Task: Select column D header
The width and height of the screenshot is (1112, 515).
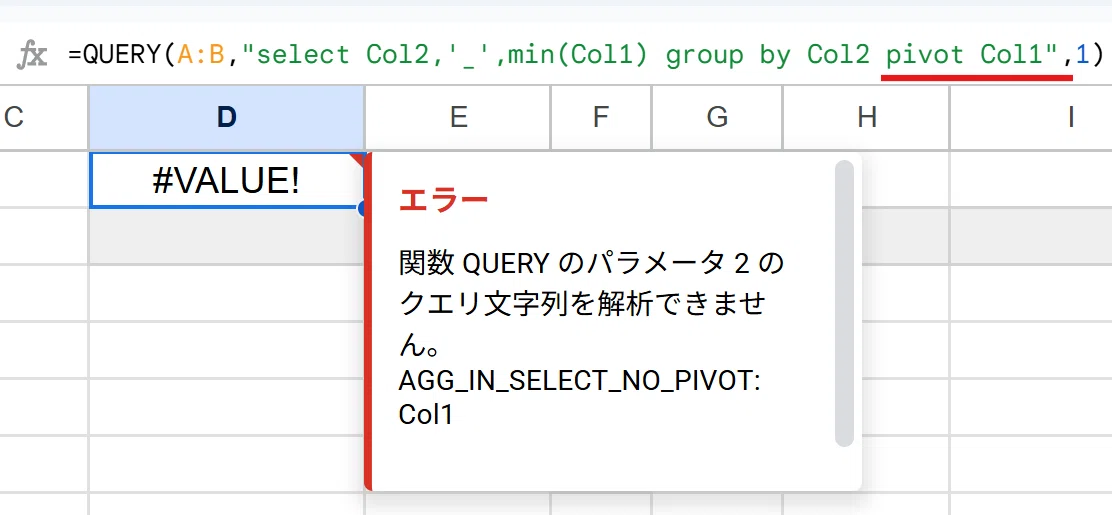Action: point(227,117)
